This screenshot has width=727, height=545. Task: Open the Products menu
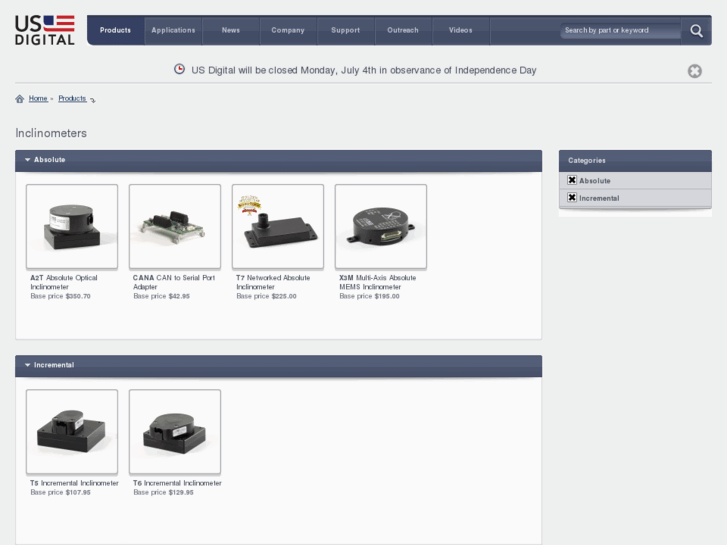115,30
